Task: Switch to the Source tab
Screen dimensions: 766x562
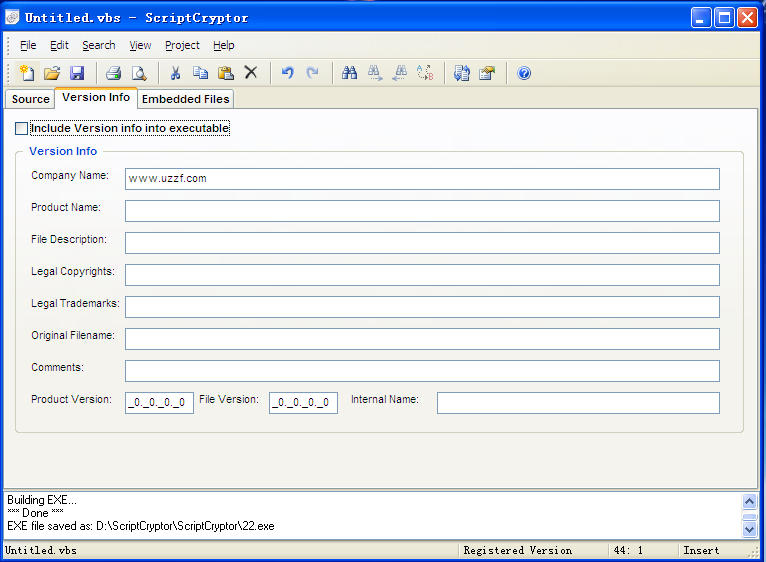Action: click(30, 99)
